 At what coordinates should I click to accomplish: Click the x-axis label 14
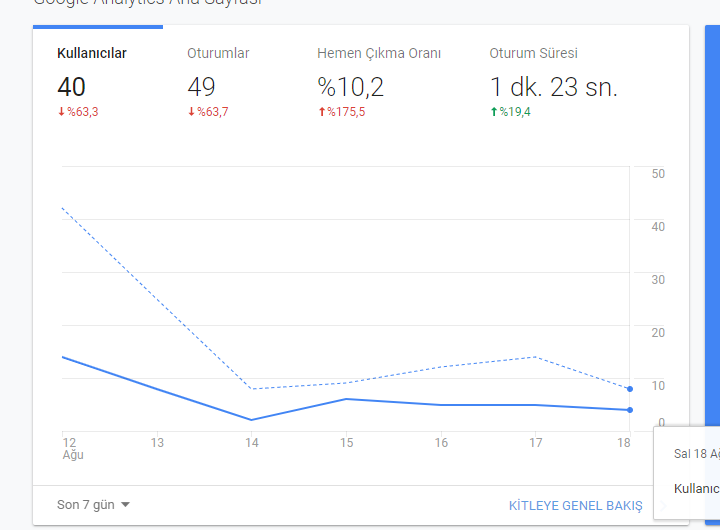click(252, 443)
